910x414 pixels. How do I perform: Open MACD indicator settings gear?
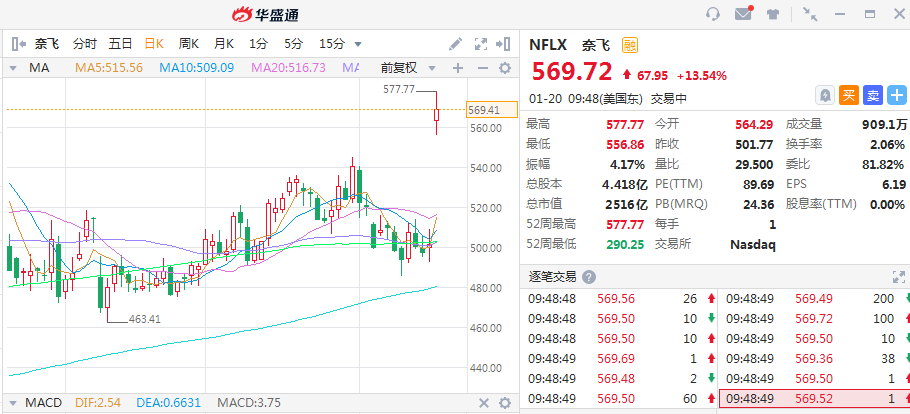[x=505, y=403]
